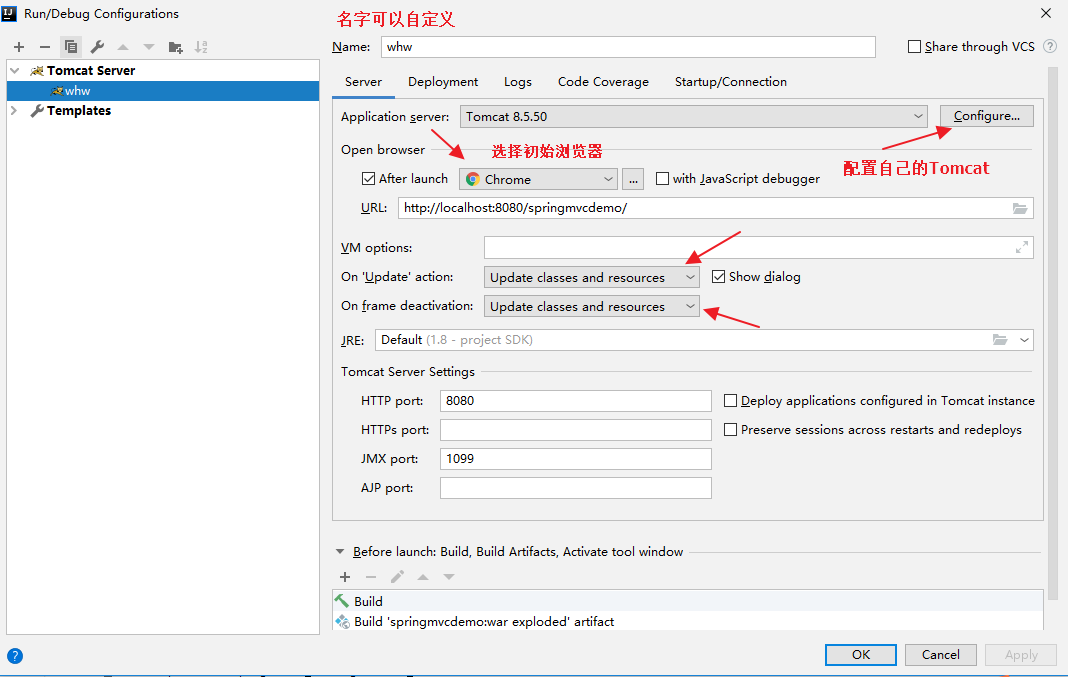
Task: Create new folder icon in toolbar
Action: click(175, 47)
